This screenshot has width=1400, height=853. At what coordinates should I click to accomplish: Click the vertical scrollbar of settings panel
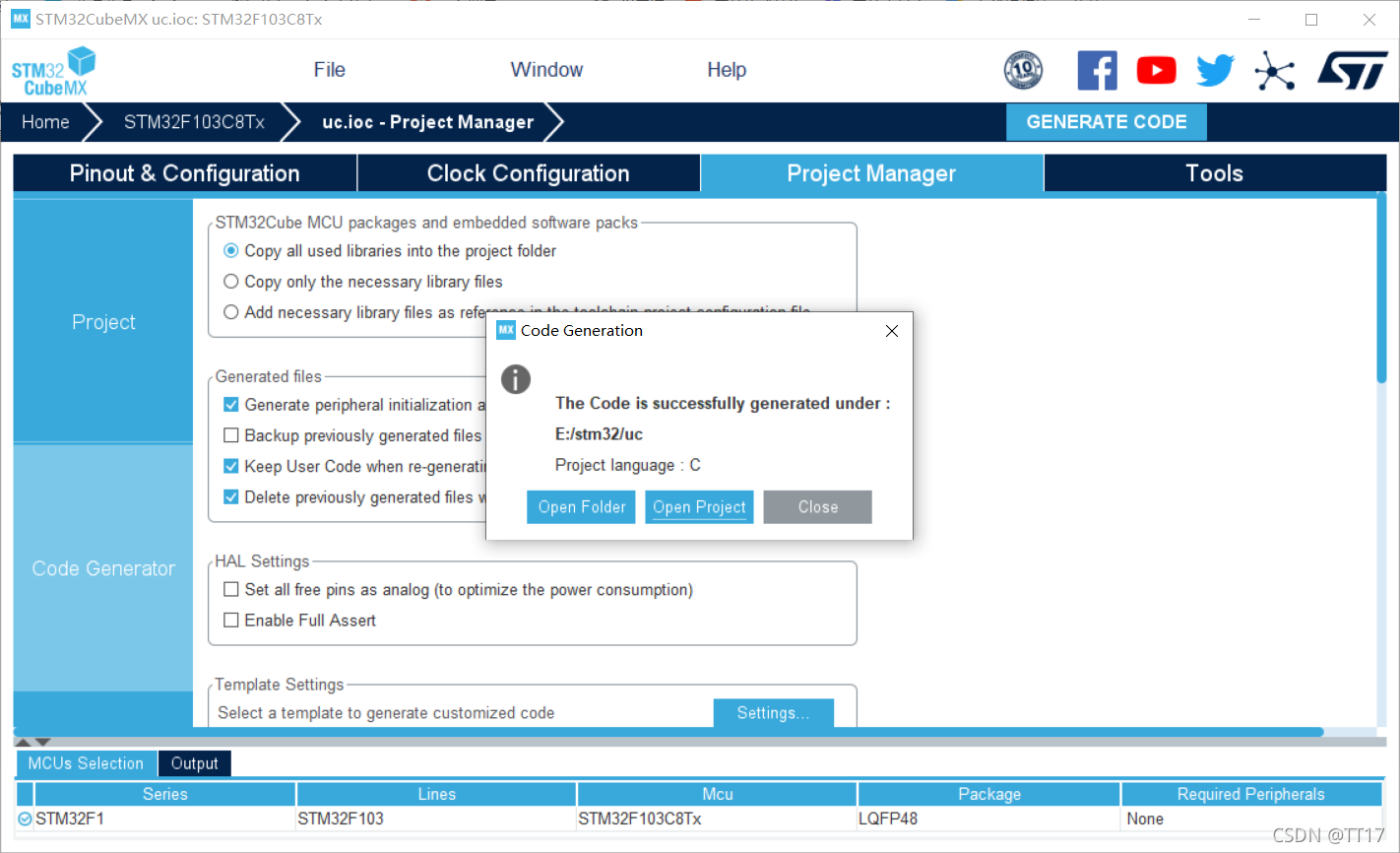(1381, 290)
